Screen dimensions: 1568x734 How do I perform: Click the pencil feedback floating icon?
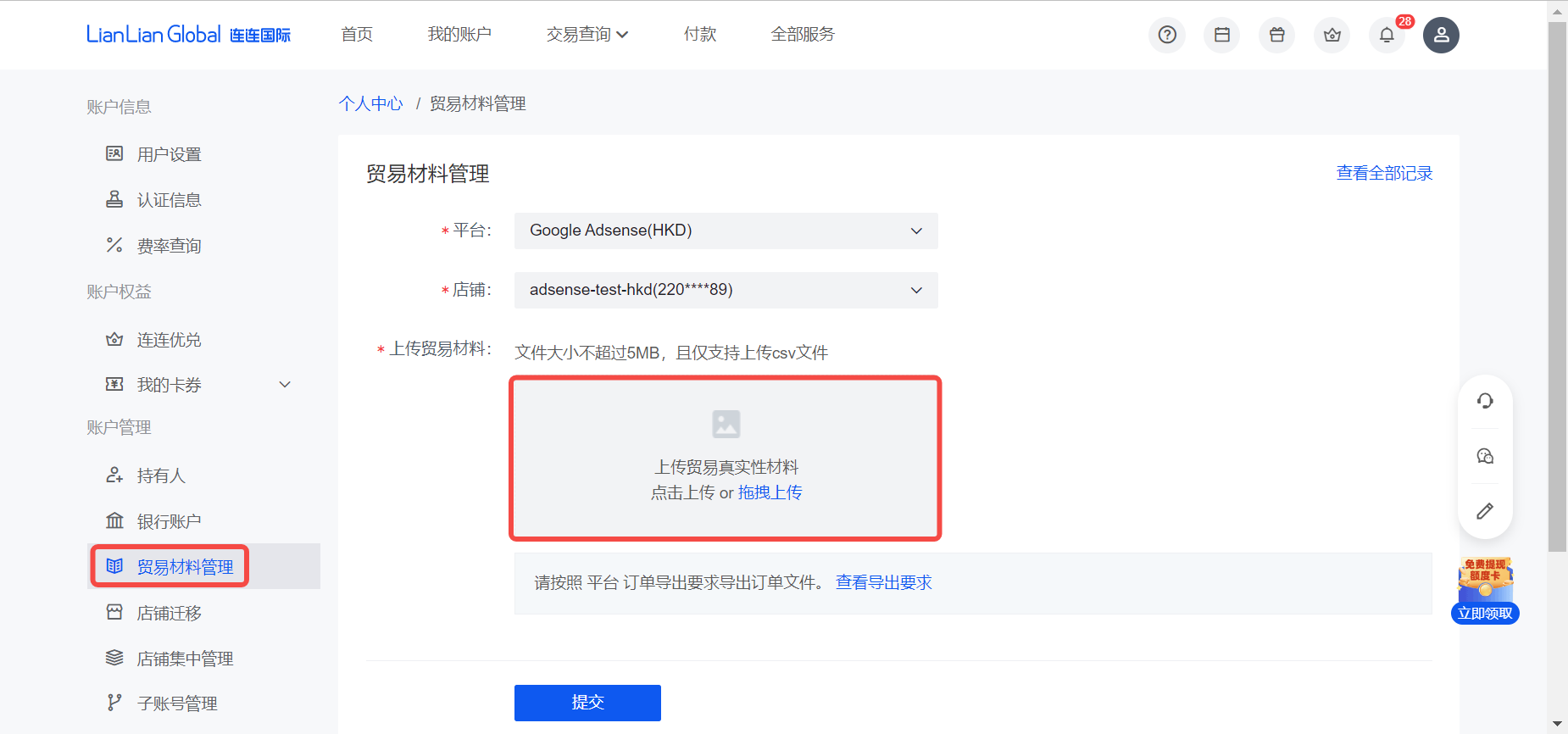point(1485,511)
